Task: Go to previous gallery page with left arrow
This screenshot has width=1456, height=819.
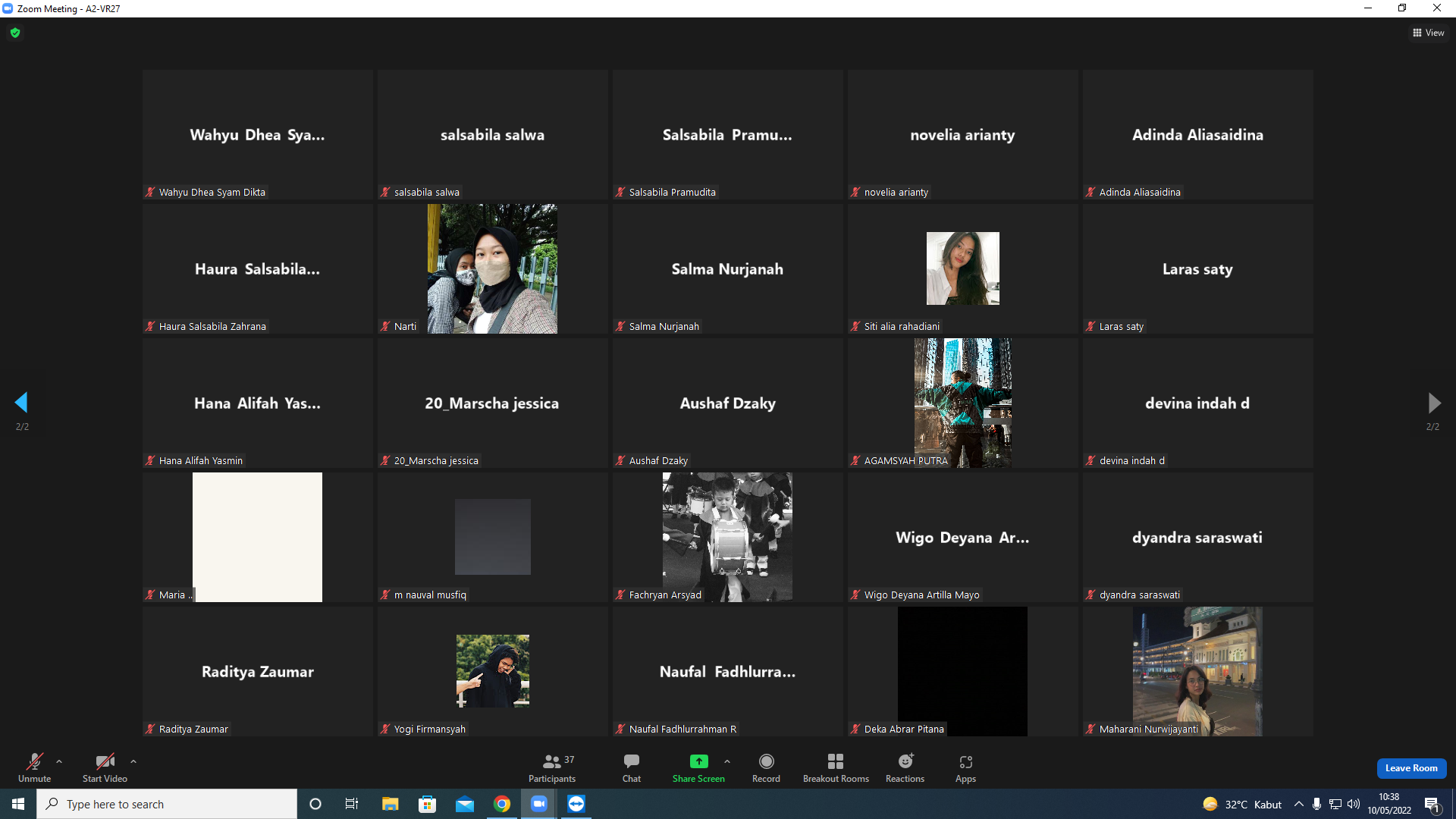Action: (x=21, y=402)
